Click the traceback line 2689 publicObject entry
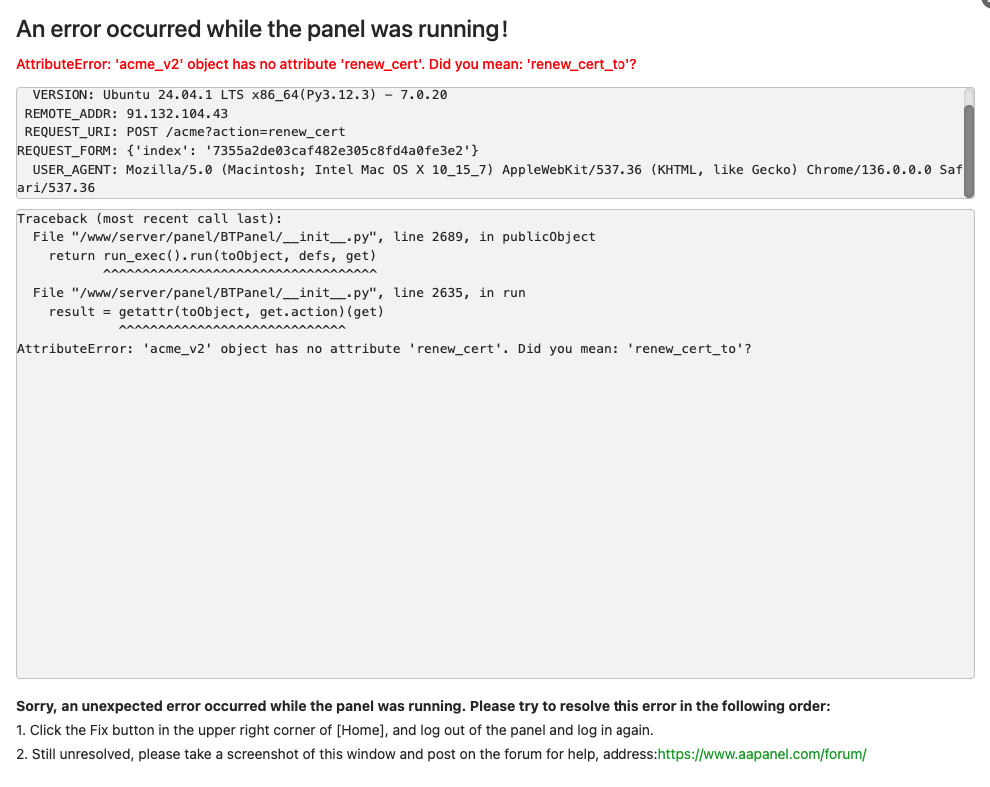990x787 pixels. click(x=314, y=237)
